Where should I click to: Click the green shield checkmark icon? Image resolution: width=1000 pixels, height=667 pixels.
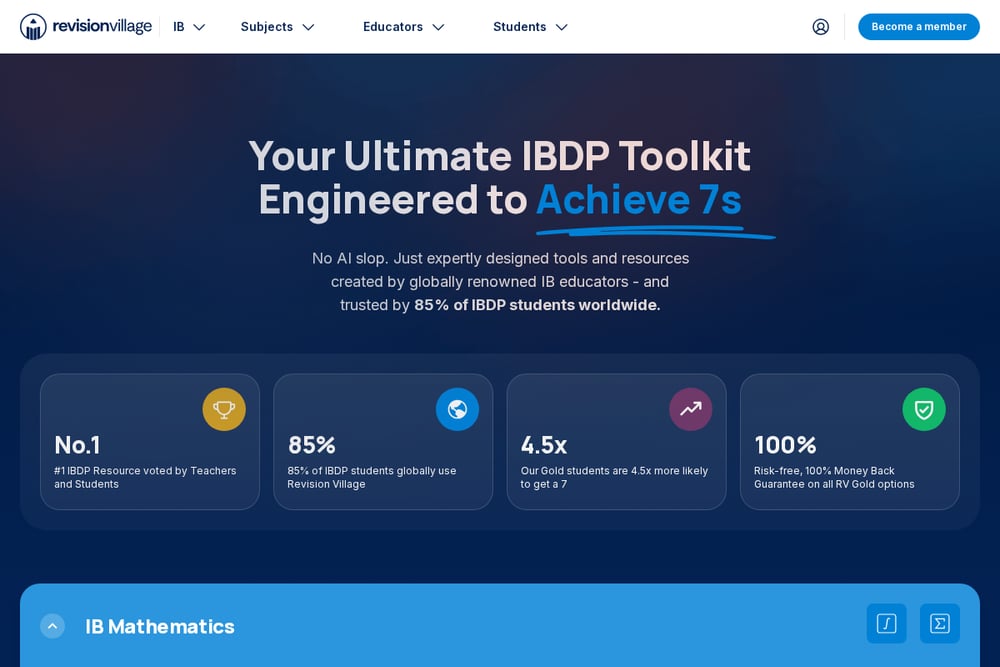click(x=924, y=409)
